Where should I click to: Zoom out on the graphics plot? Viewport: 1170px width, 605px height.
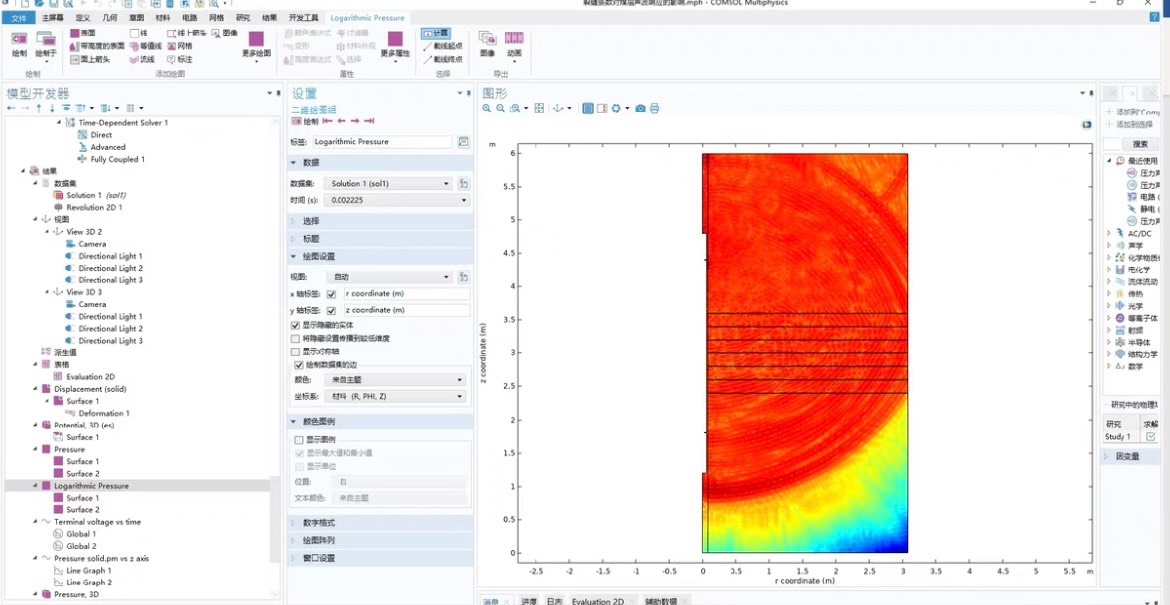click(501, 108)
